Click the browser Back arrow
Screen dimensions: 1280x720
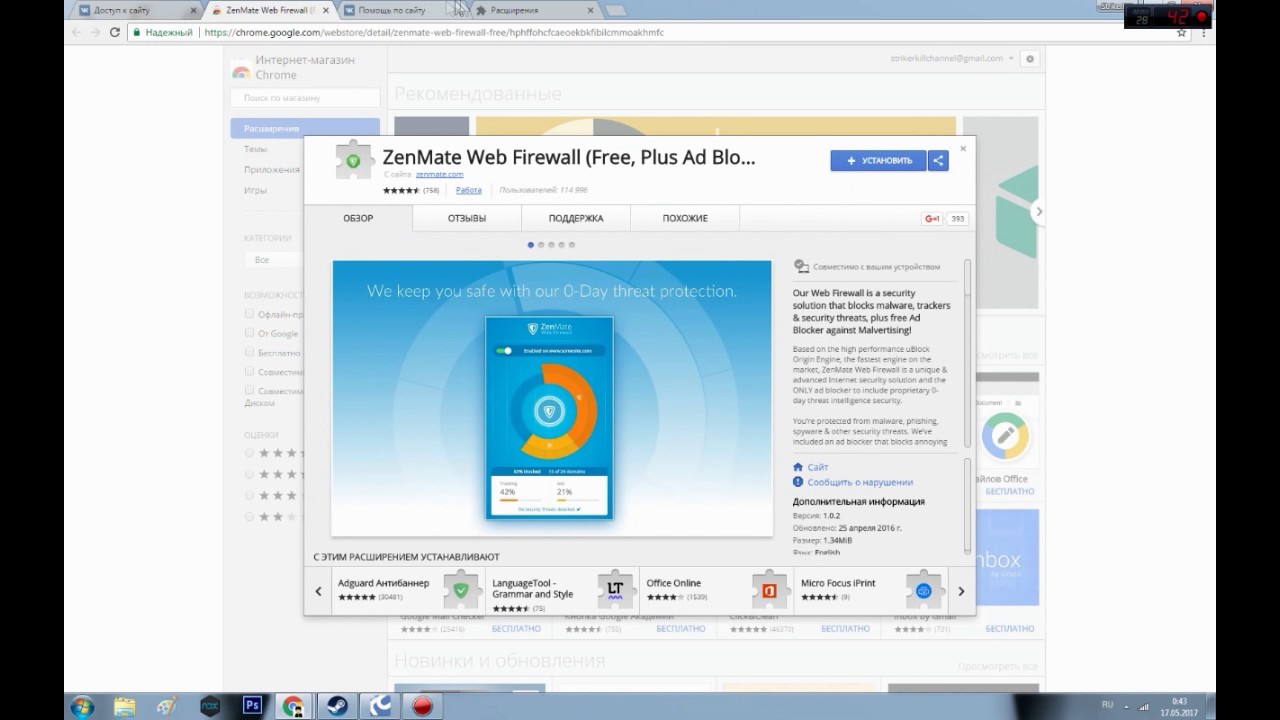77,32
